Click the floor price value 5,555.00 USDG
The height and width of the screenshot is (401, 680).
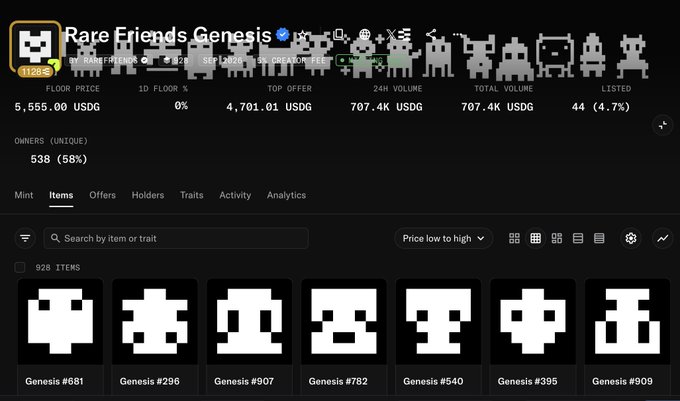pyautogui.click(x=57, y=107)
